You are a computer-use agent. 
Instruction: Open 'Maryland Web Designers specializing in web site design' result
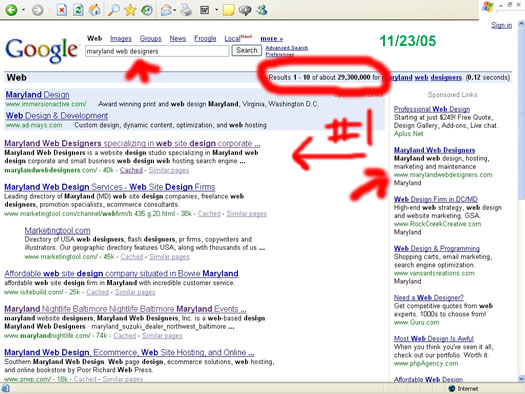tap(132, 143)
